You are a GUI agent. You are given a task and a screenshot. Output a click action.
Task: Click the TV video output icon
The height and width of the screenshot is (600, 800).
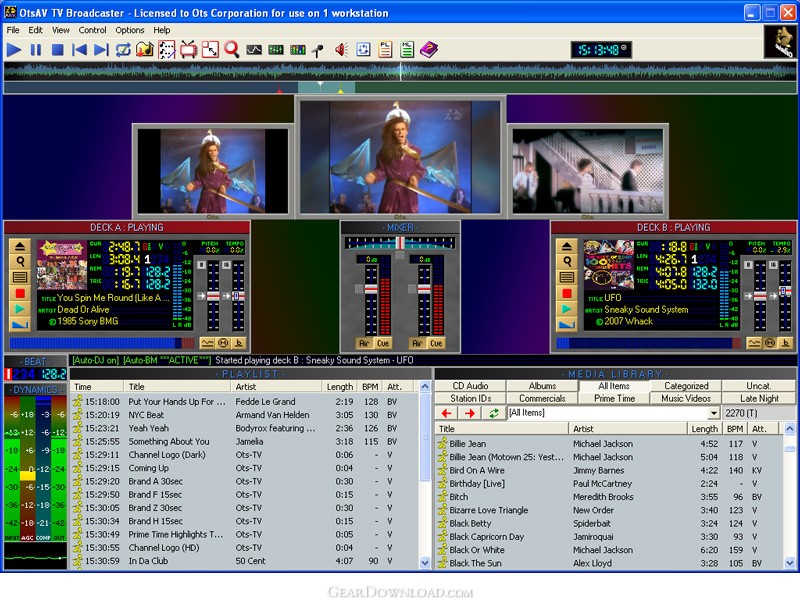point(188,49)
